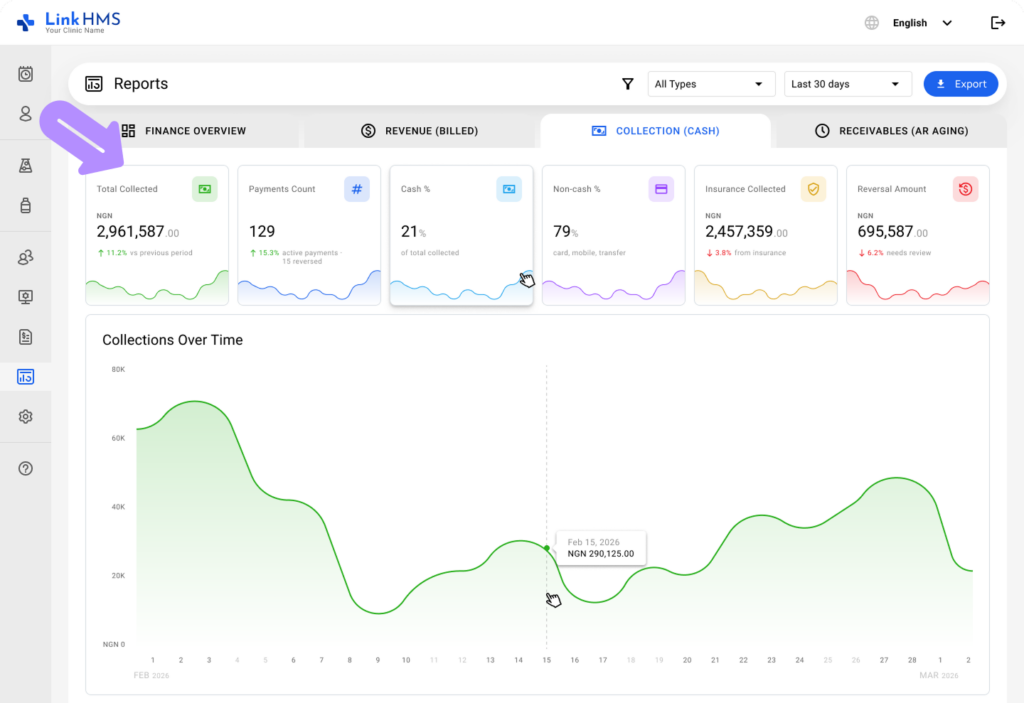Select the Collection (Cash) tab
Viewport: 1024px width, 703px height.
[656, 131]
